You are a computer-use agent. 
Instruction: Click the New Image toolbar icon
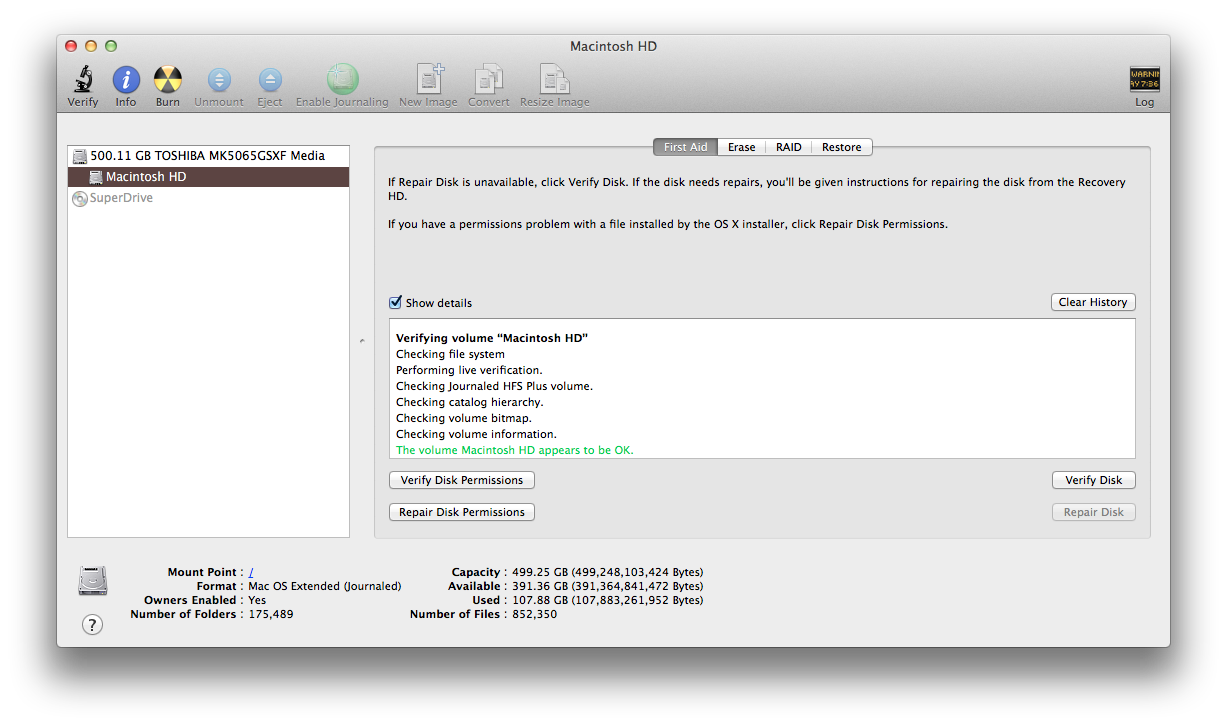coord(429,79)
